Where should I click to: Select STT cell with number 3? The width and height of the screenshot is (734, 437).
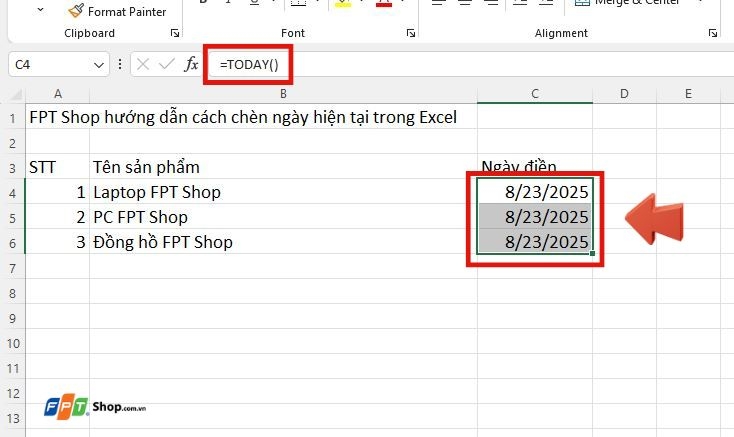coord(58,242)
